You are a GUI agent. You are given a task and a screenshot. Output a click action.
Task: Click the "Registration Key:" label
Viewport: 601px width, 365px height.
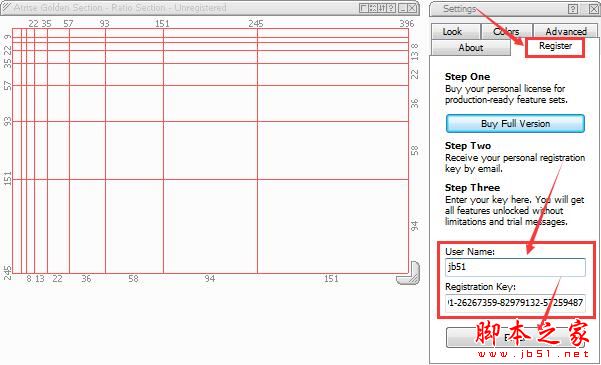[481, 287]
